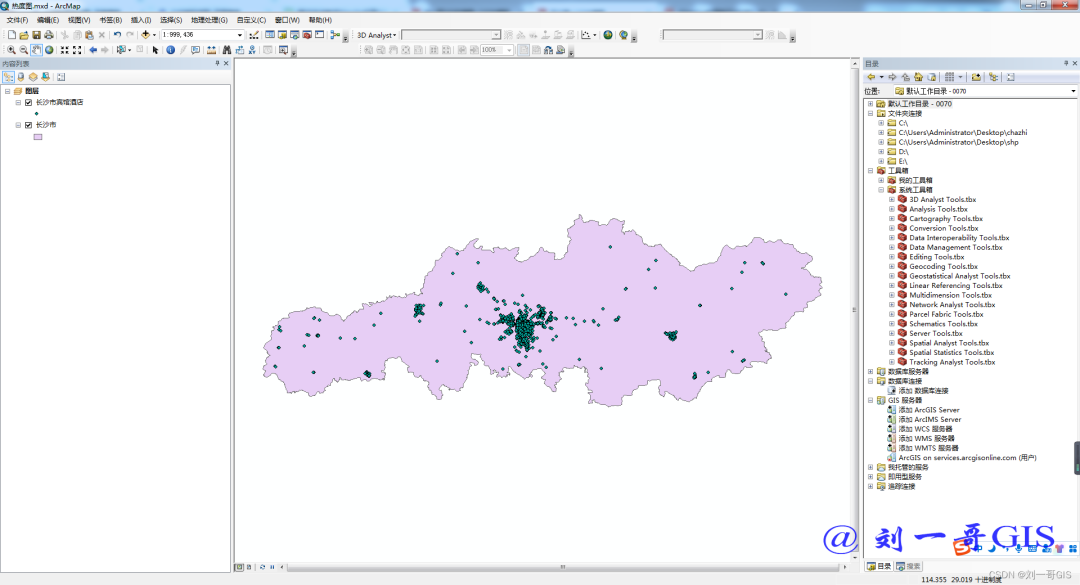Print the map
This screenshot has height=585, width=1080.
click(x=49, y=35)
